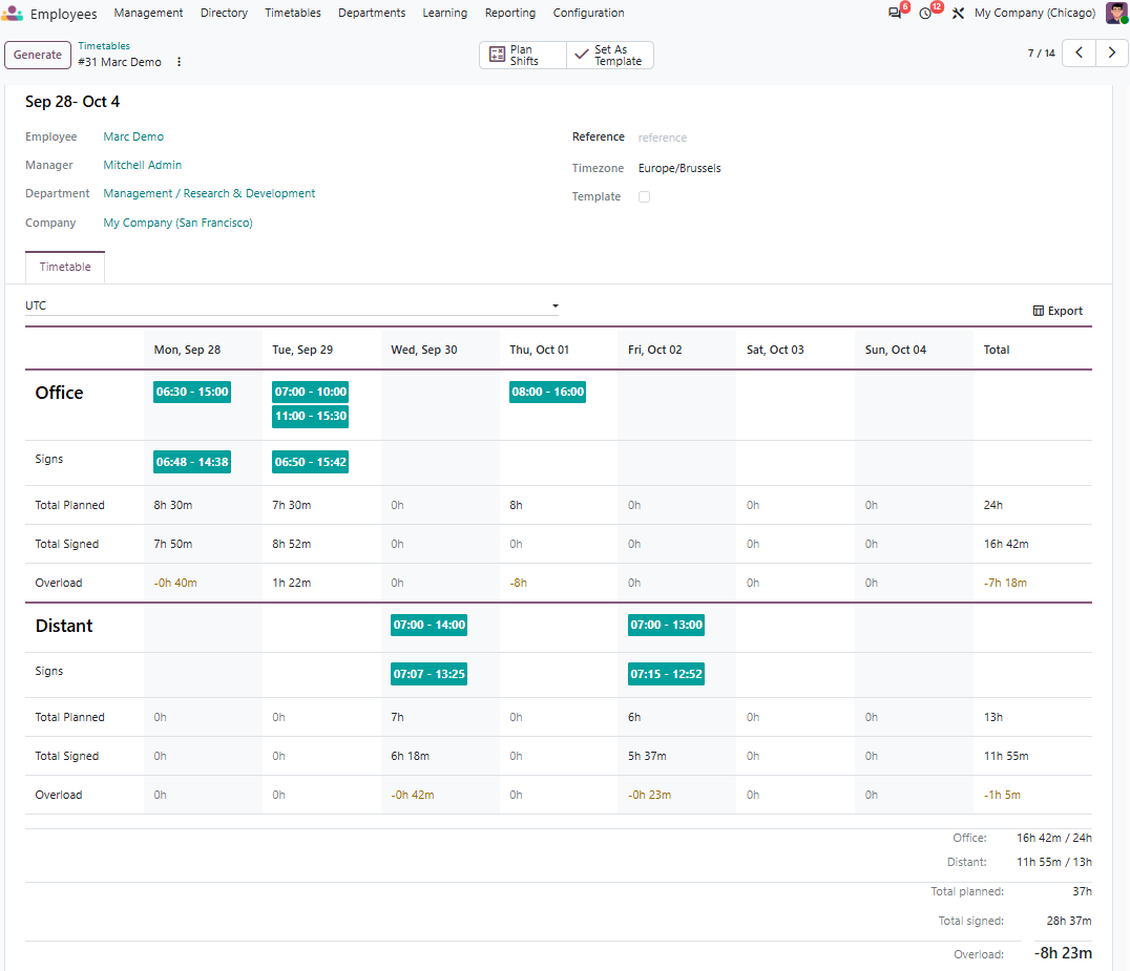
Task: Click the 1h 22m overload value
Action: pos(292,583)
